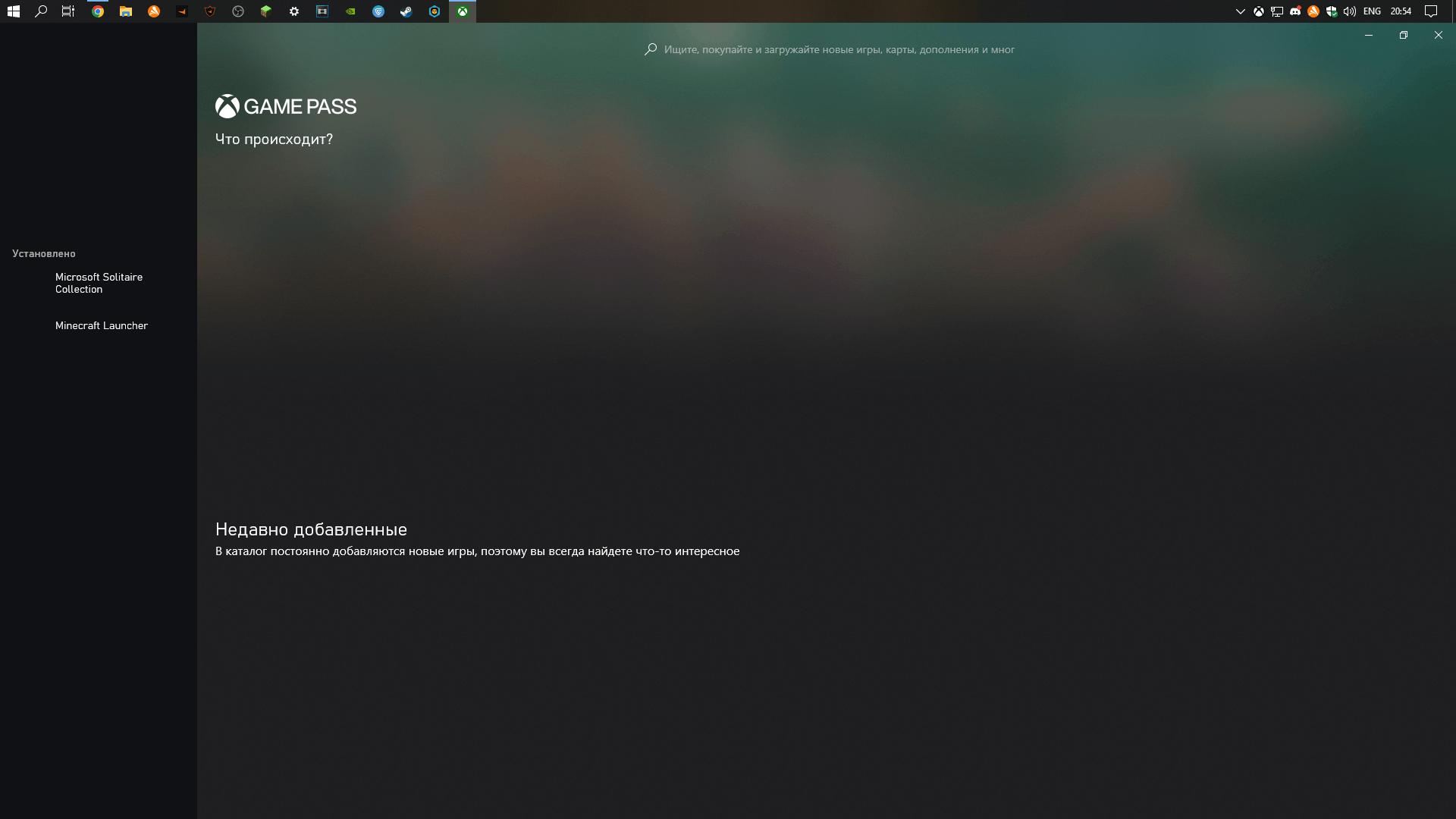This screenshot has height=819, width=1456.
Task: Open Task View on the taskbar
Action: [68, 11]
